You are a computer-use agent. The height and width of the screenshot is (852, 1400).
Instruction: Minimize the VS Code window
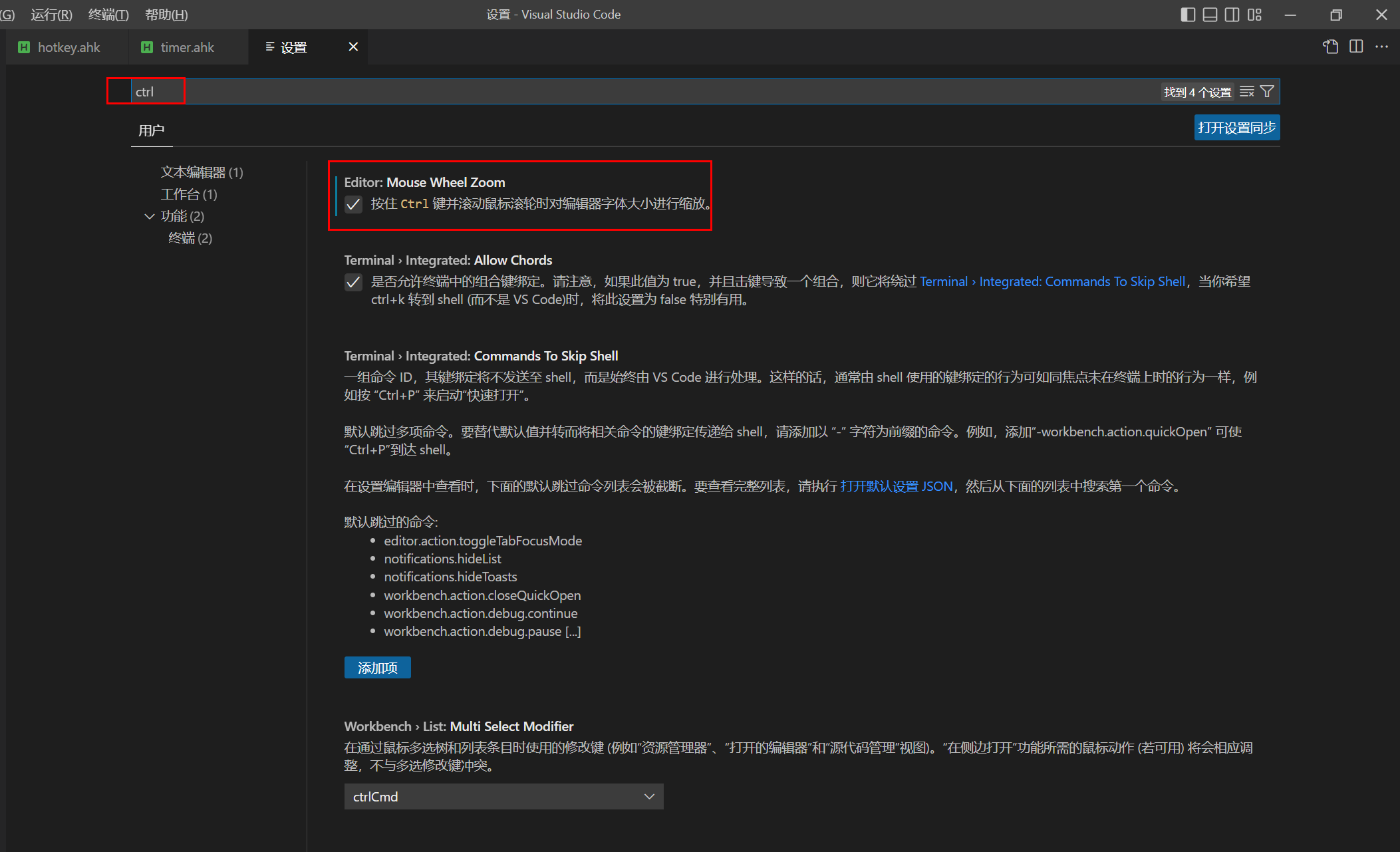coord(1290,15)
